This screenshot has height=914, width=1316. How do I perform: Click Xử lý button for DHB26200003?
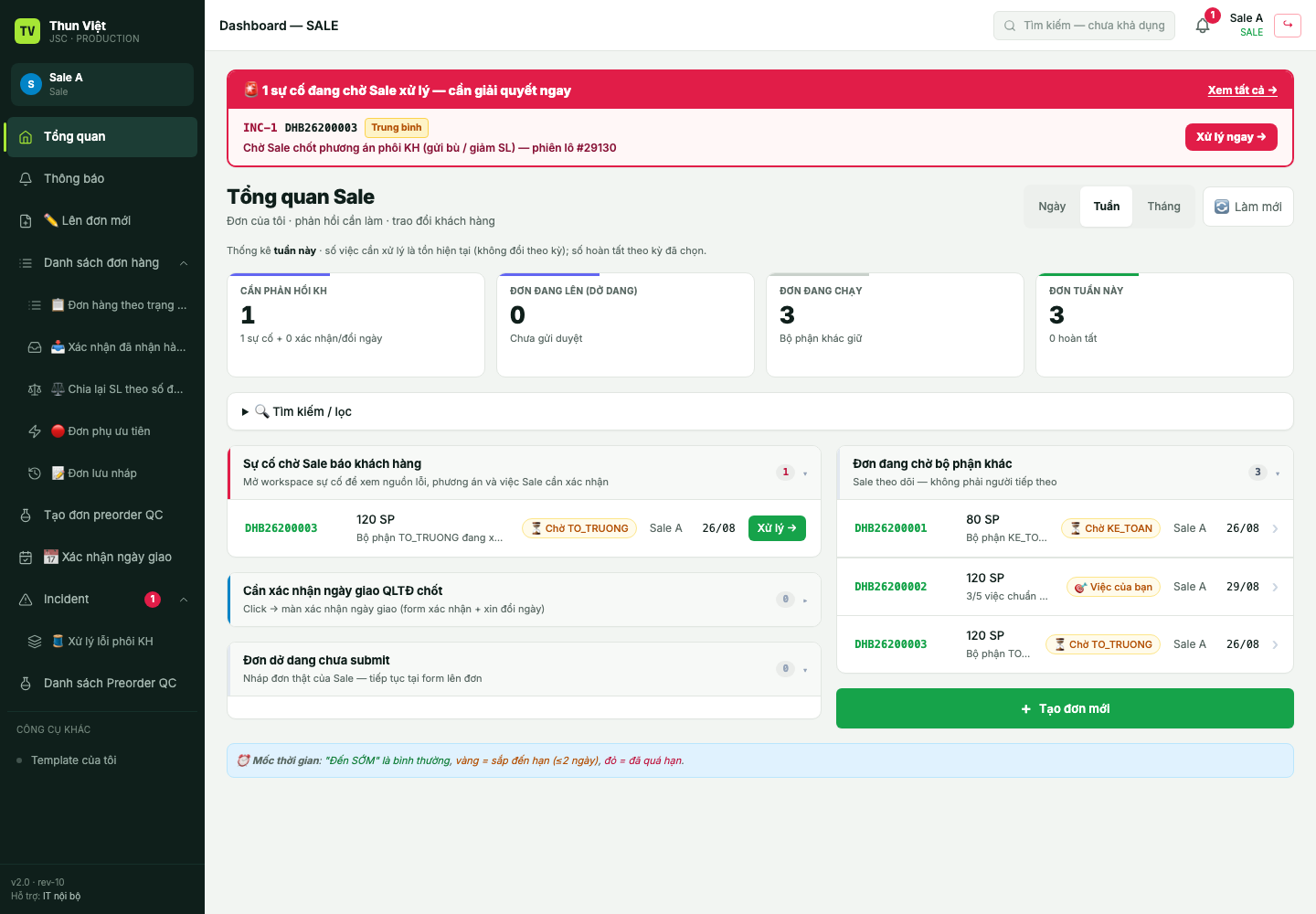[777, 528]
